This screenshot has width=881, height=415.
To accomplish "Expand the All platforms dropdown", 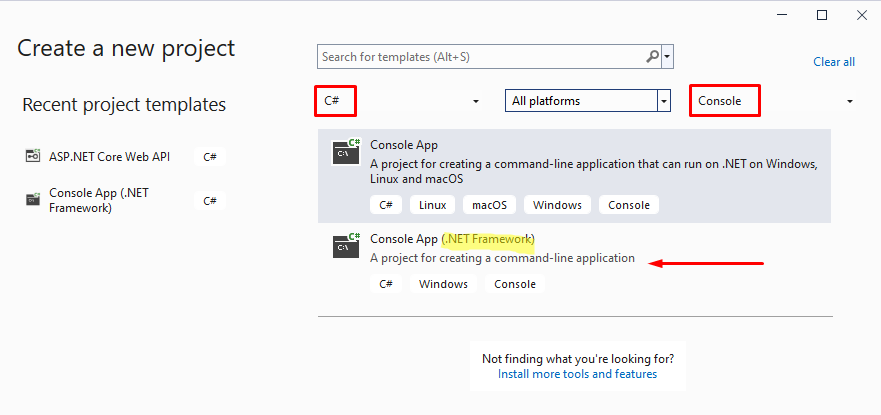I will 663,101.
